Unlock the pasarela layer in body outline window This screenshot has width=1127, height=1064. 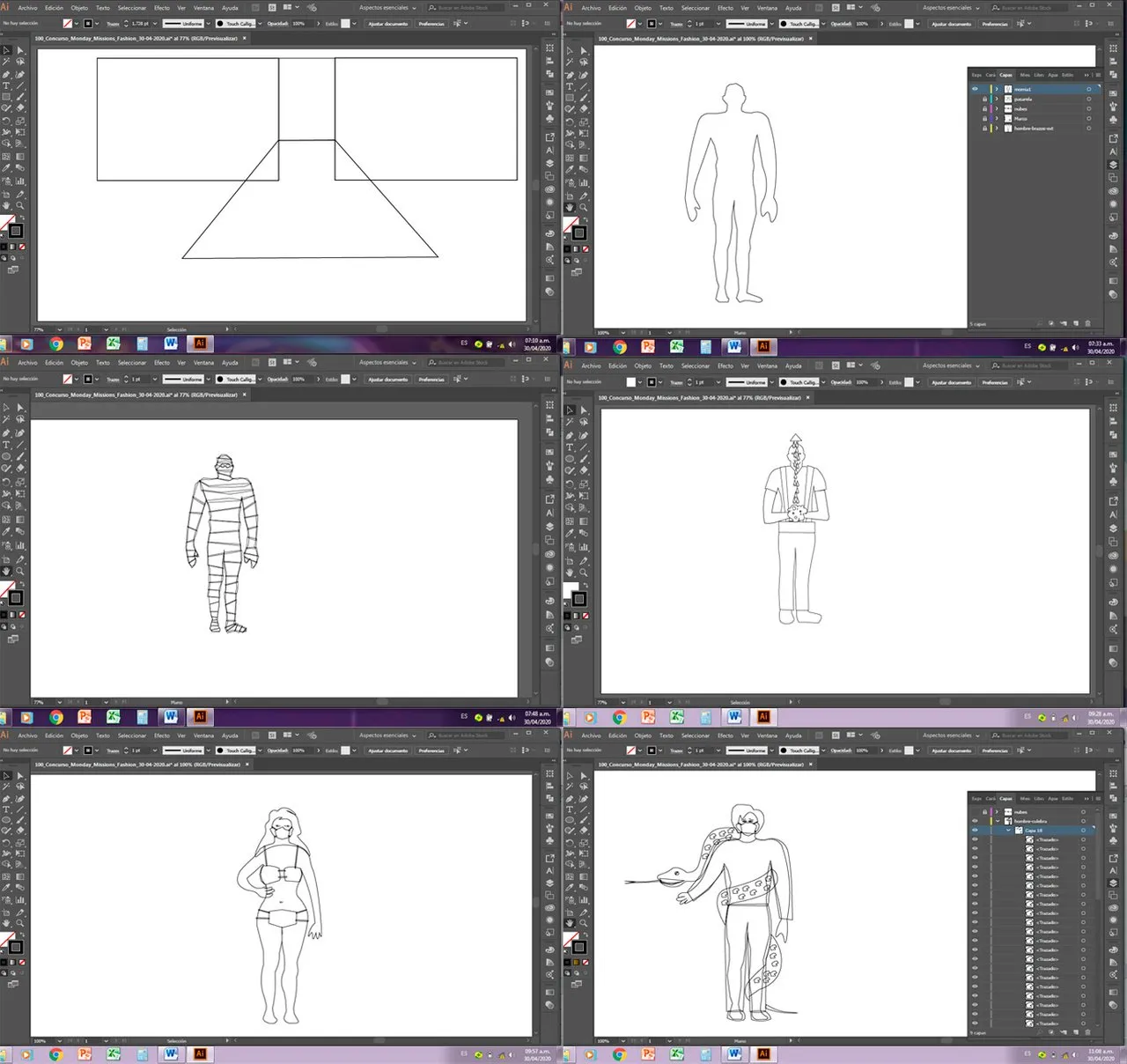[984, 100]
